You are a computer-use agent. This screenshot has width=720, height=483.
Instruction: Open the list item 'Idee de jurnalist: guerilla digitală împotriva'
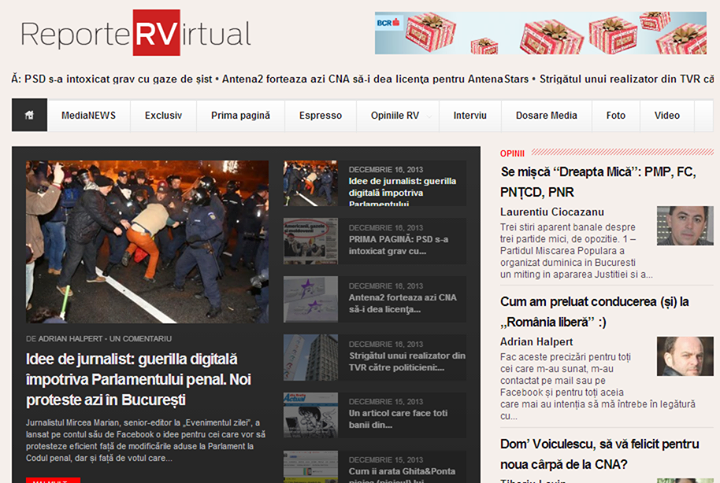[x=402, y=192]
